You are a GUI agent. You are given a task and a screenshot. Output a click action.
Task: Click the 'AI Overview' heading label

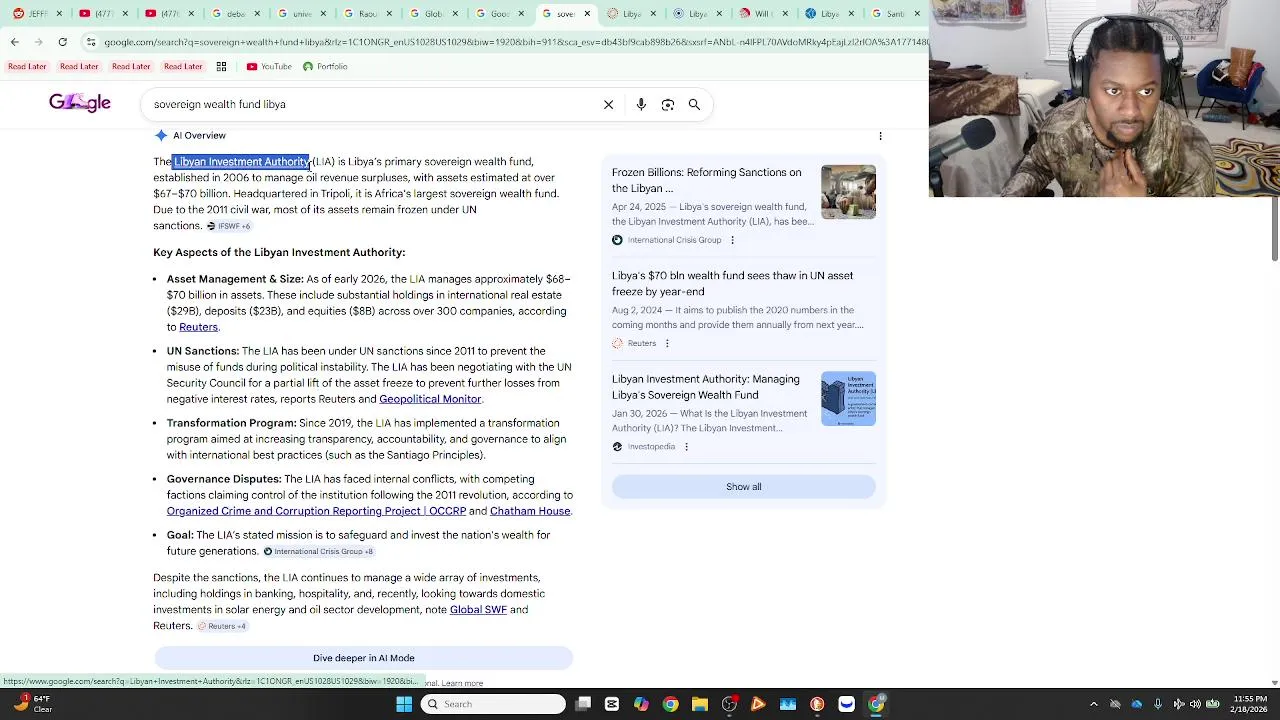tap(199, 136)
